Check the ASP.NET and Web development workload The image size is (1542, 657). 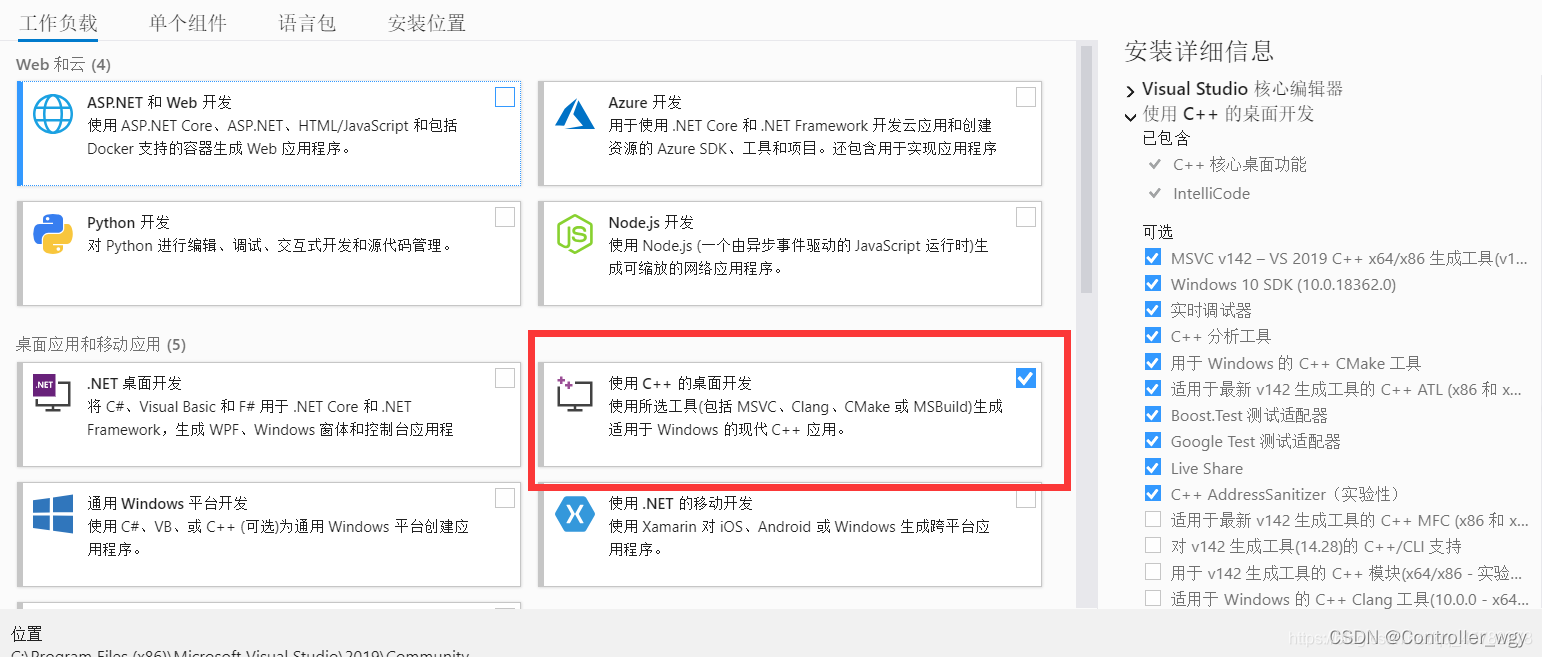click(x=505, y=97)
